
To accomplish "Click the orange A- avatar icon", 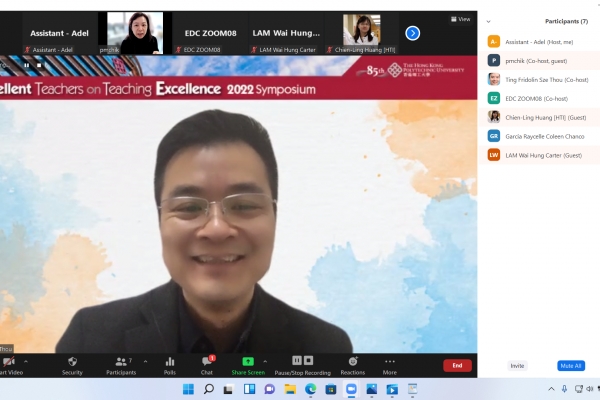I will tap(494, 41).
